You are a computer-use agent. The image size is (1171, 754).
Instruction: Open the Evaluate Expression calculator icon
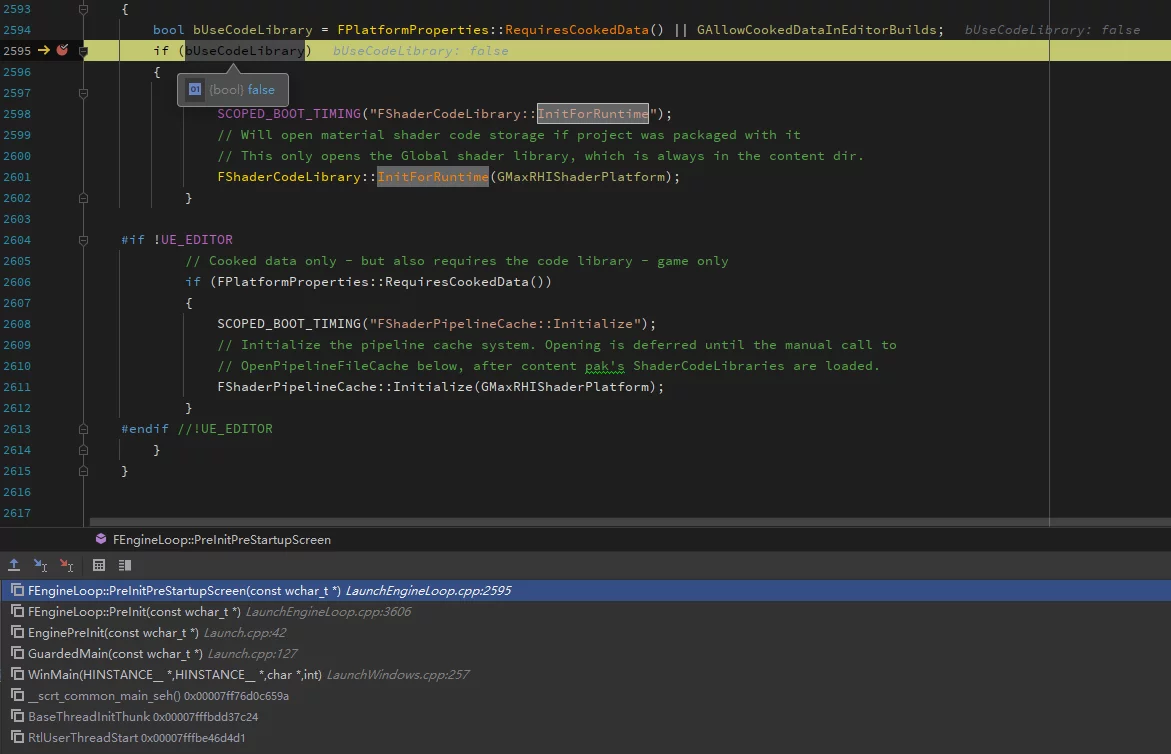click(98, 565)
